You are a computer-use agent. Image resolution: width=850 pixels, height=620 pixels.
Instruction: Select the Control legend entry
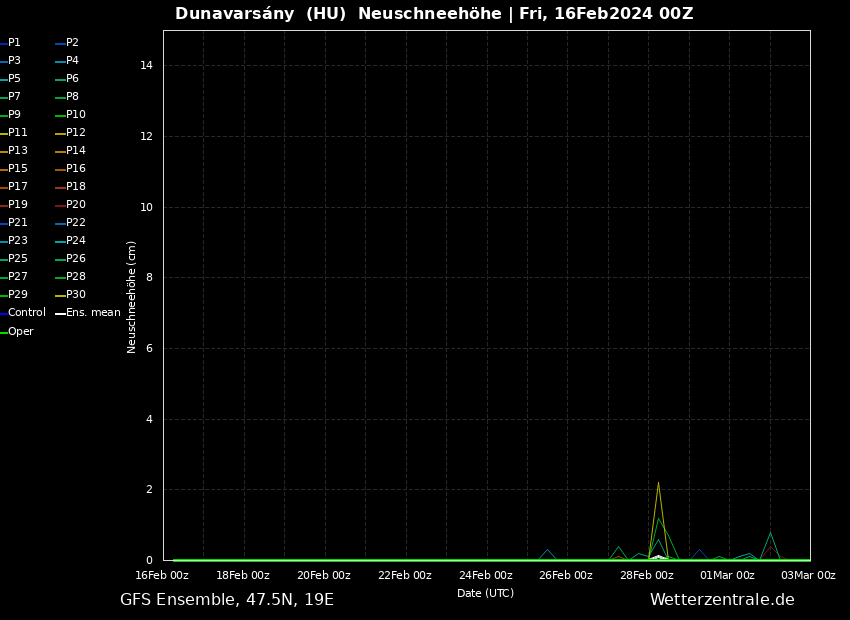pyautogui.click(x=26, y=313)
